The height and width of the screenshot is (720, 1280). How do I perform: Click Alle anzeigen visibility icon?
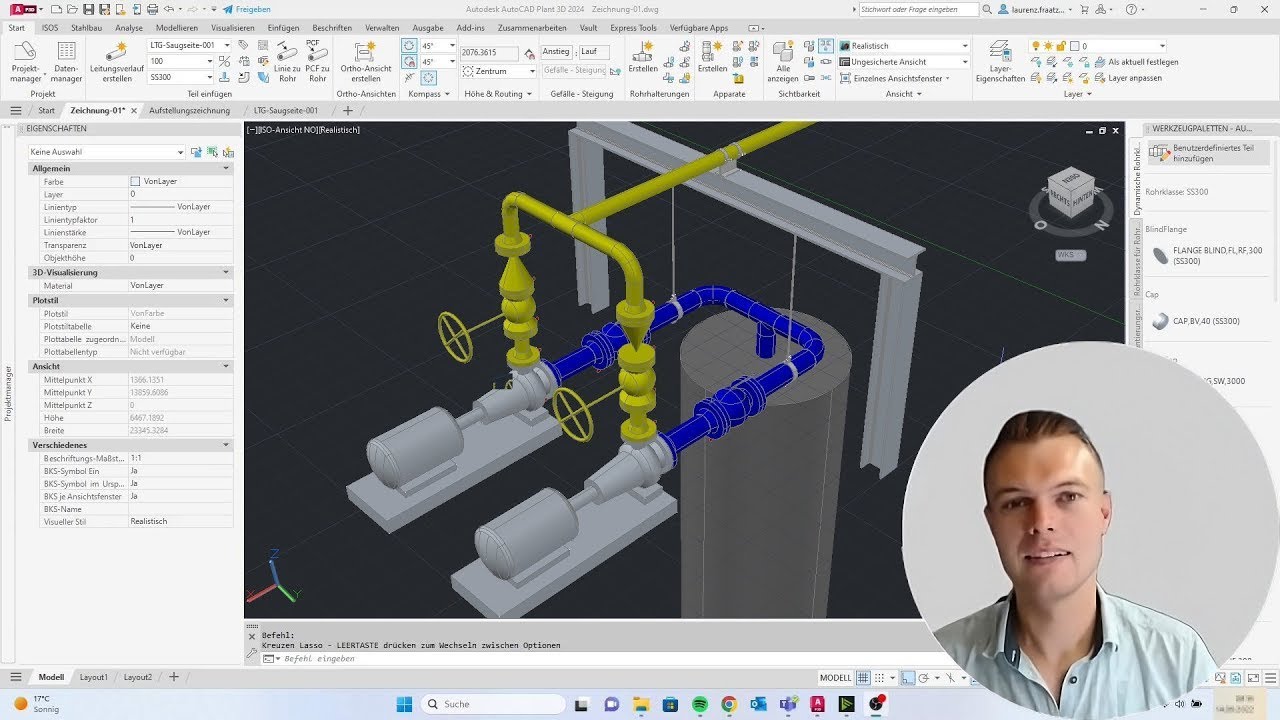[783, 61]
